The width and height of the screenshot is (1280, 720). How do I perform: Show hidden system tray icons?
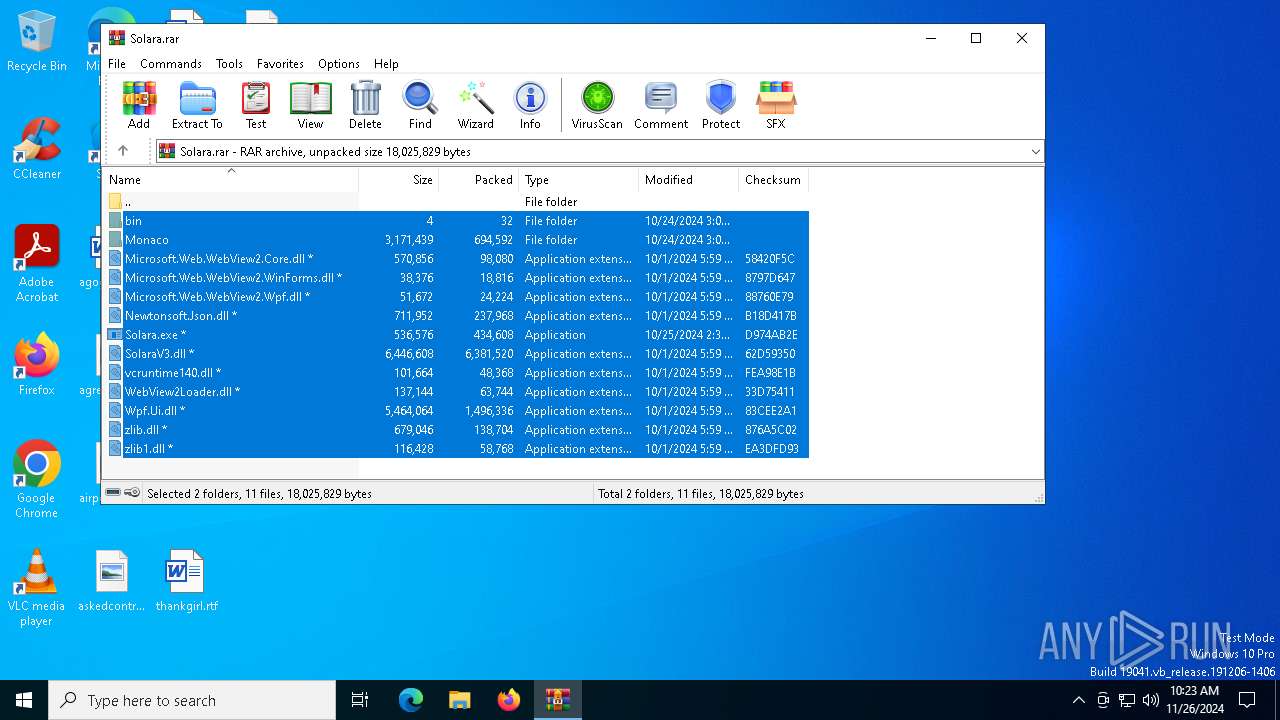tap(1078, 700)
